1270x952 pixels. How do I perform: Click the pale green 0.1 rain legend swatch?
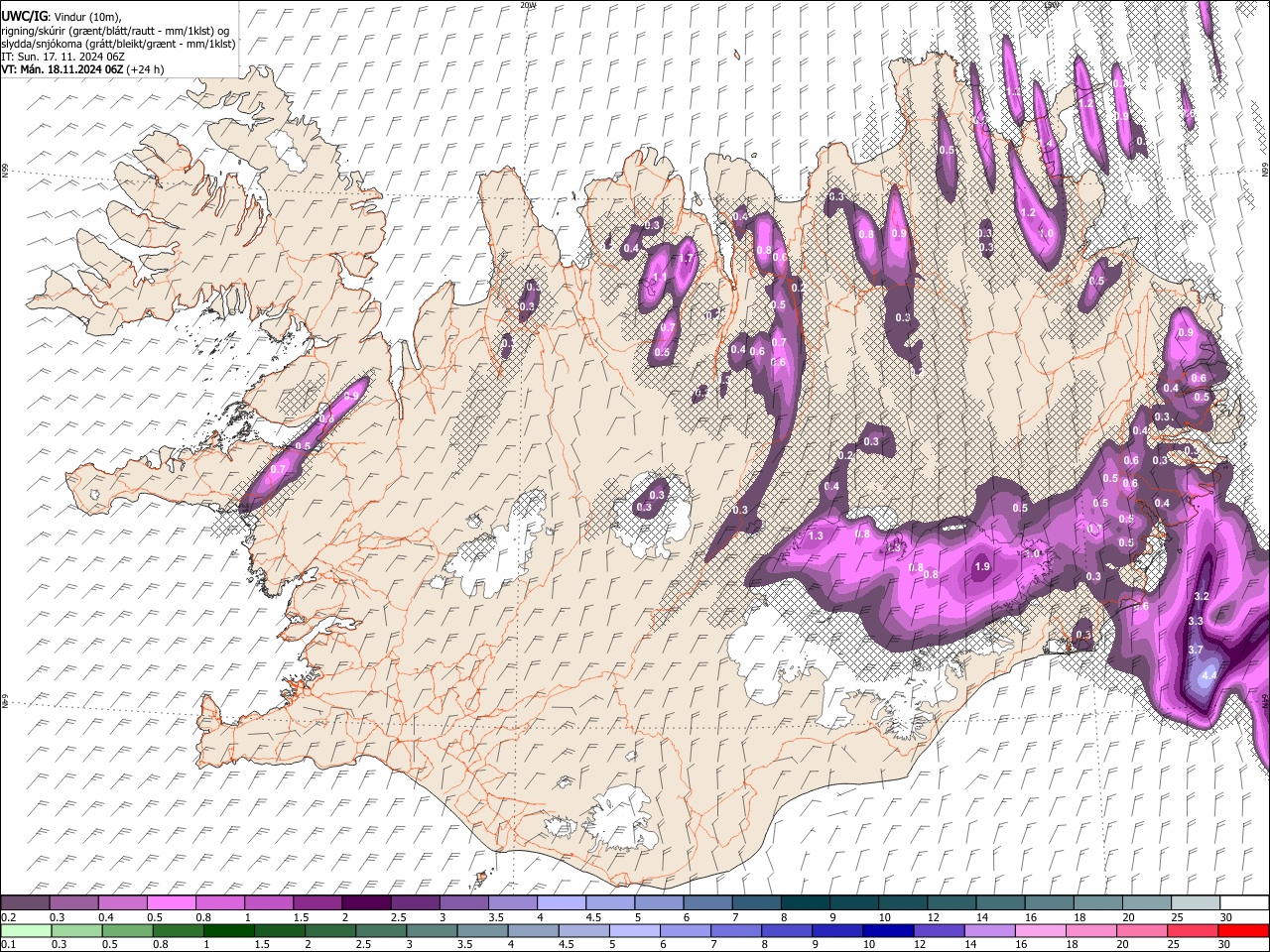(x=26, y=930)
